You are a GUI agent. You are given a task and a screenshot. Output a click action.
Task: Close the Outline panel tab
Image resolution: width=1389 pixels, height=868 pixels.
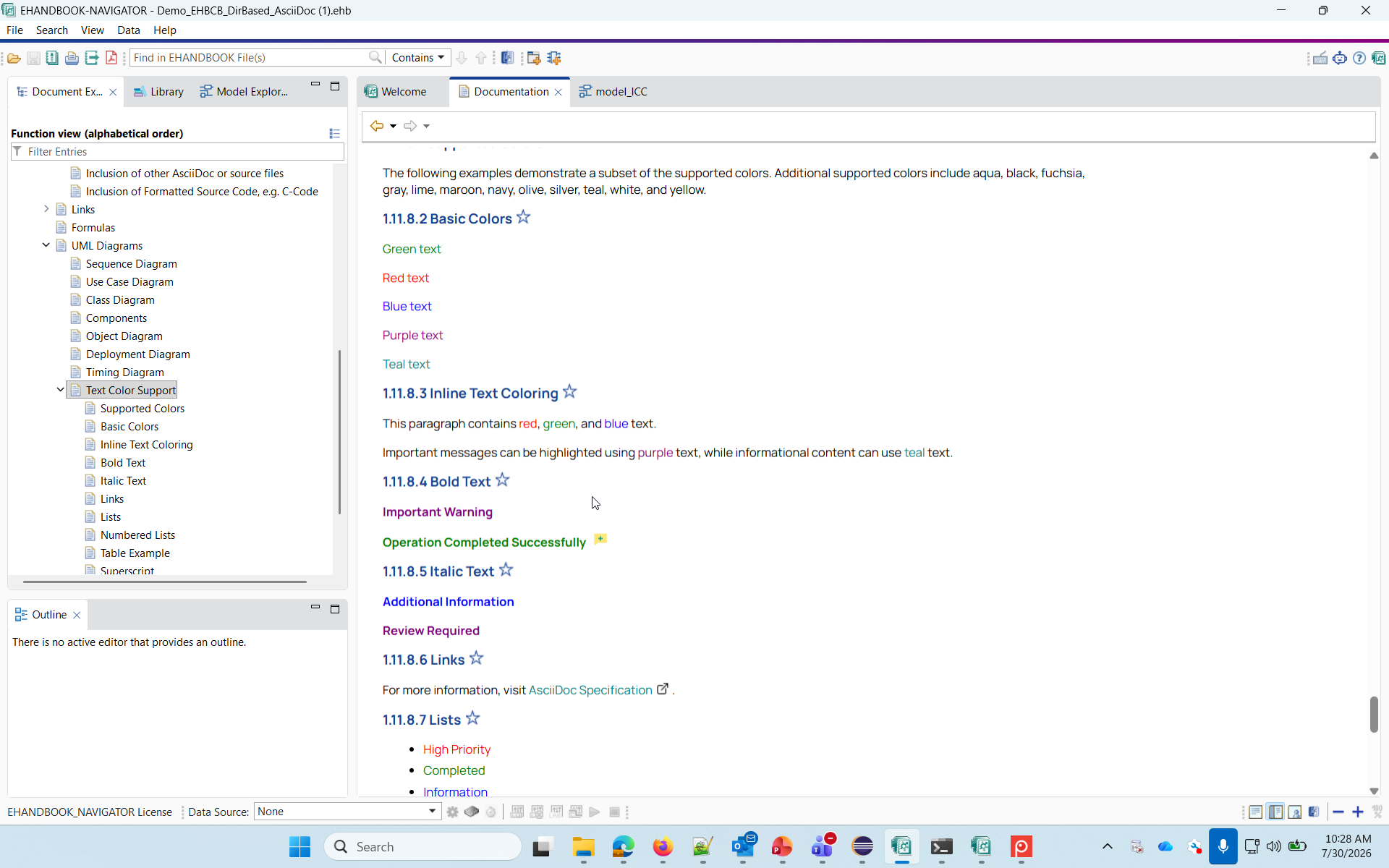[77, 615]
